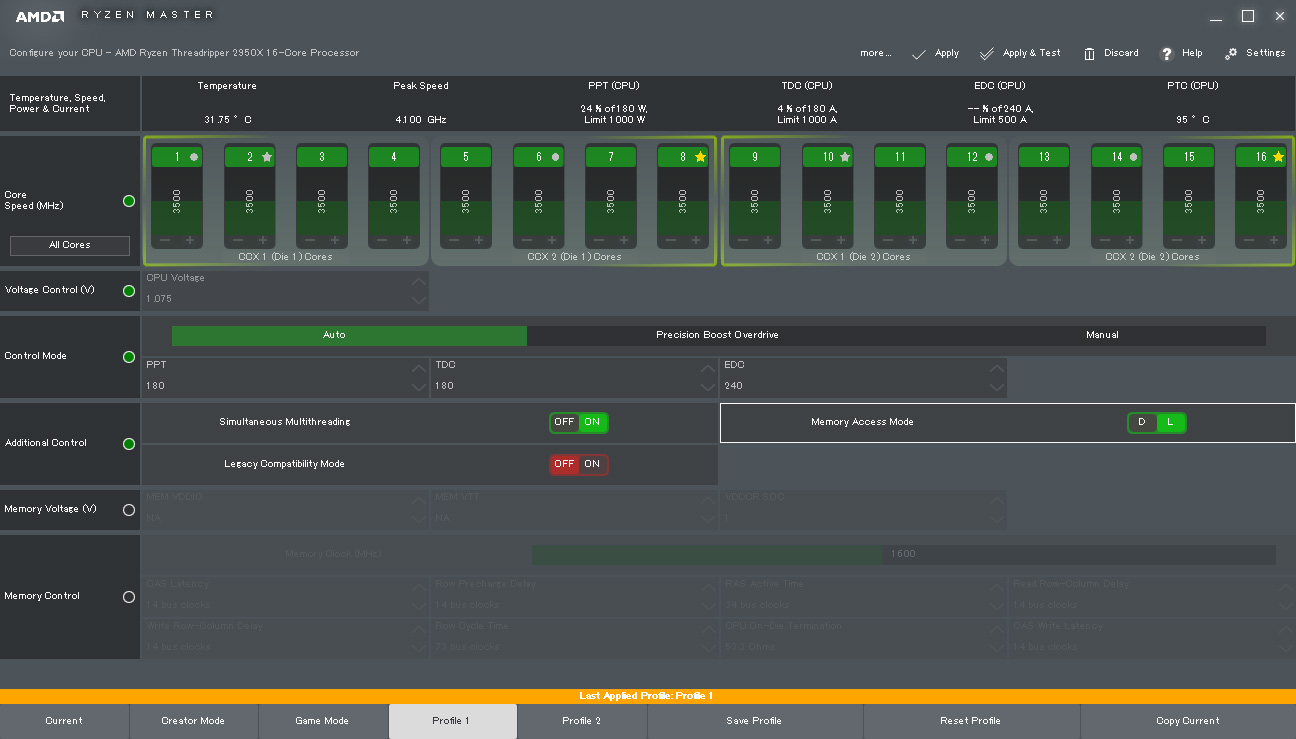Screen dimensions: 1296x739
Task: Switch to the Game Mode profile tab
Action: coord(322,721)
